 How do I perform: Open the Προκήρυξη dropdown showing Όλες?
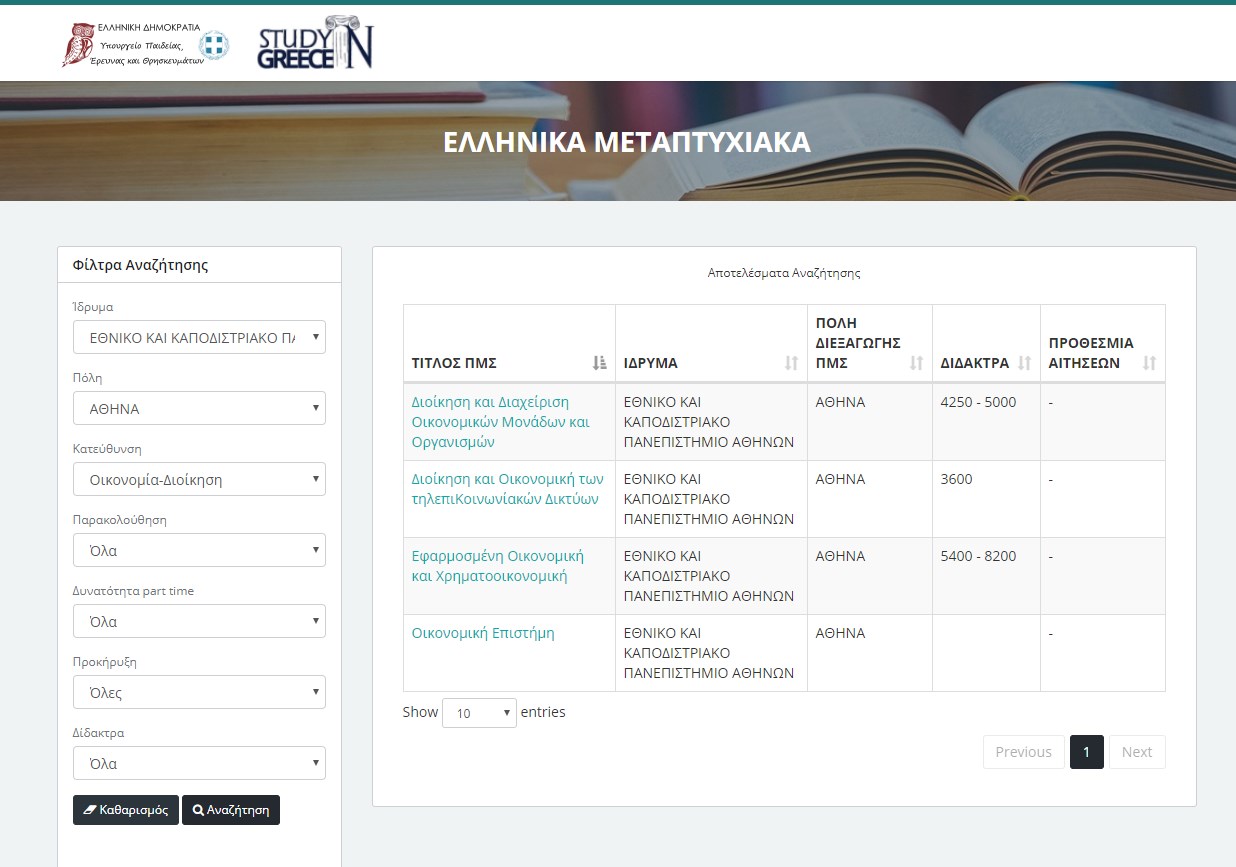199,693
